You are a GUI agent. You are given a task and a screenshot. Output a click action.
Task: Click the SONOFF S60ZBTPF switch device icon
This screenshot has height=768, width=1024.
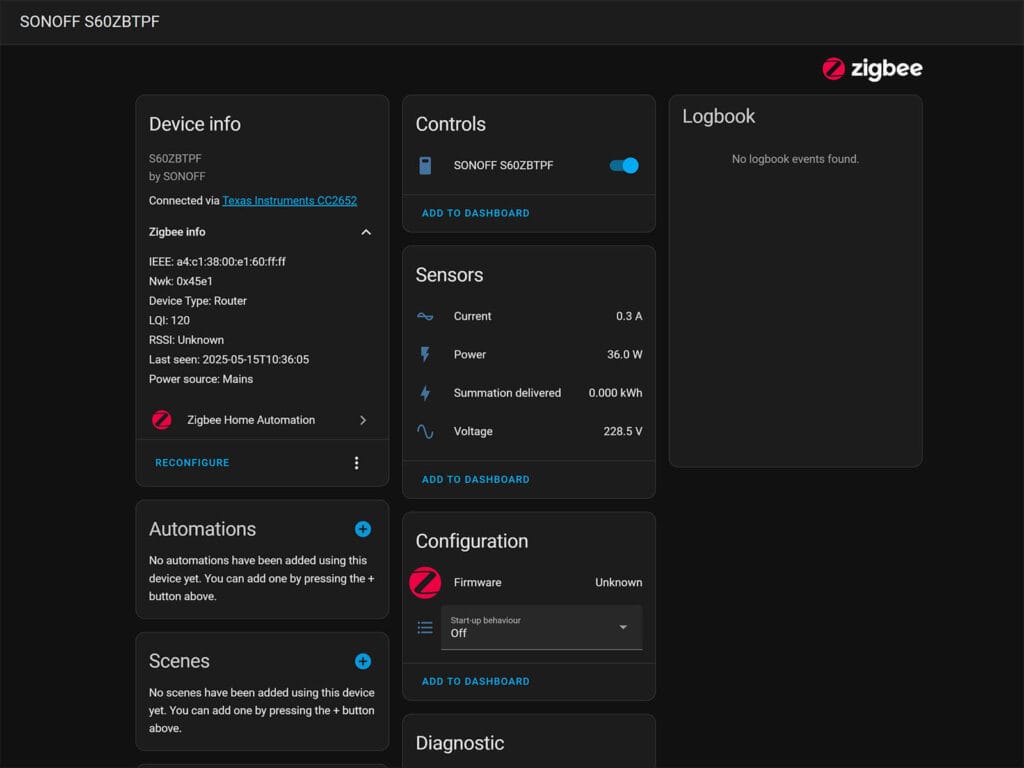[425, 166]
